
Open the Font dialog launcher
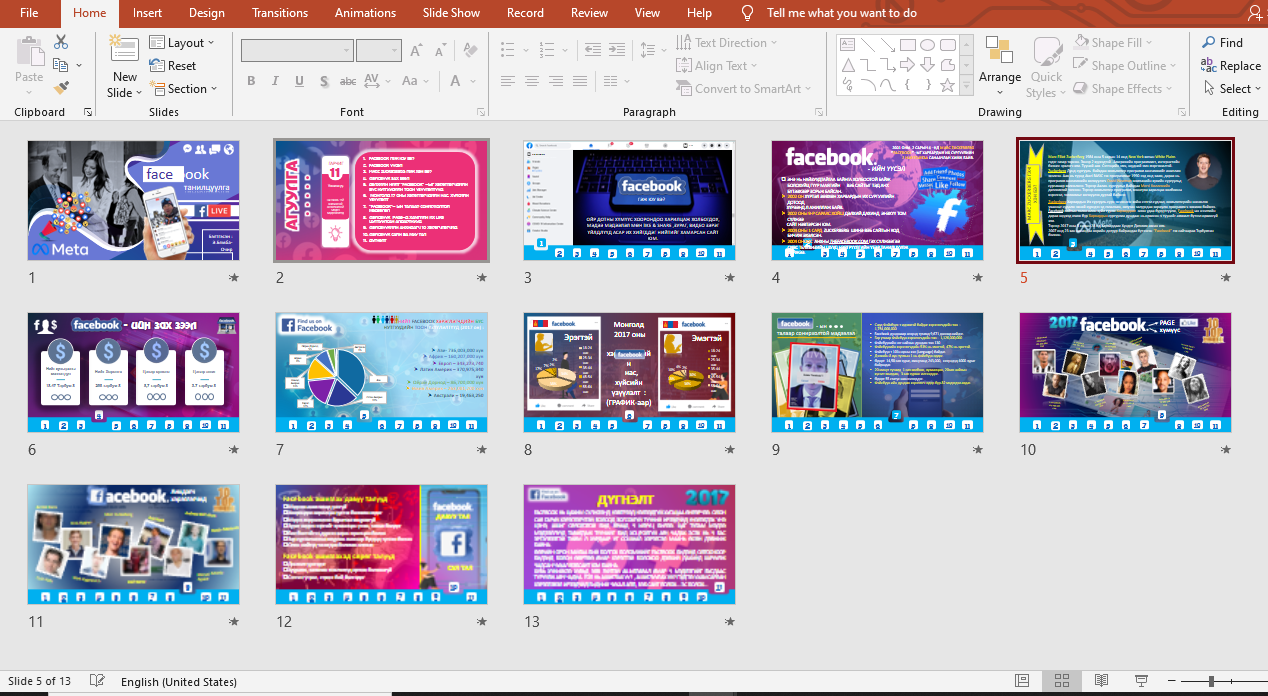coord(481,112)
